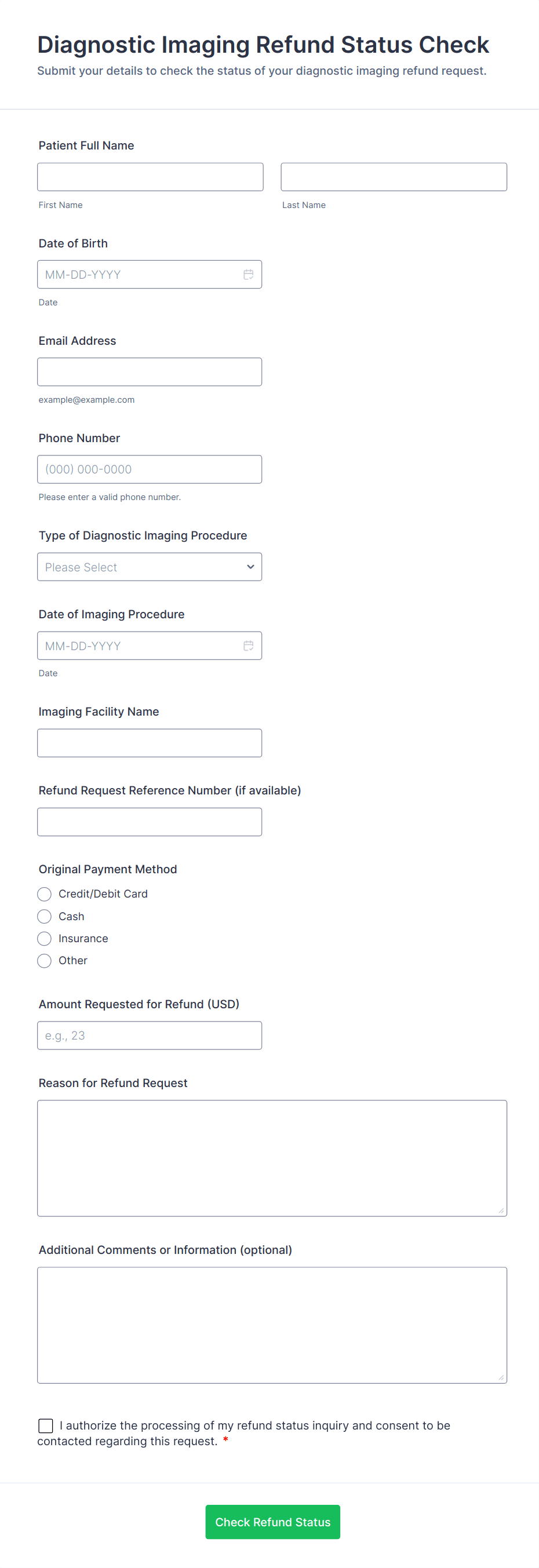Focus the Imaging Facility Name field
This screenshot has height=1568, width=539.
(x=149, y=743)
